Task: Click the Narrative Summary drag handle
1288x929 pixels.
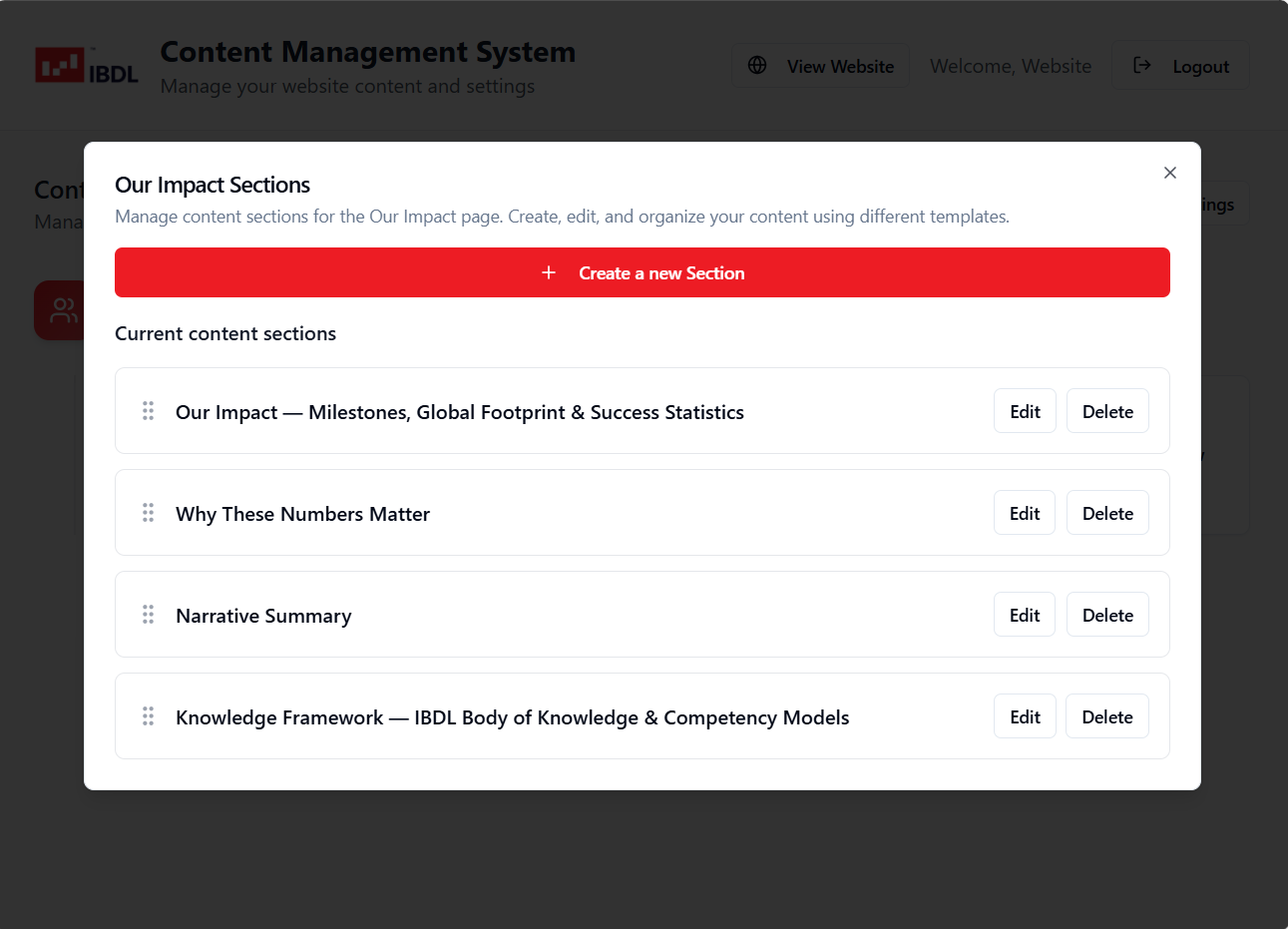Action: (148, 615)
